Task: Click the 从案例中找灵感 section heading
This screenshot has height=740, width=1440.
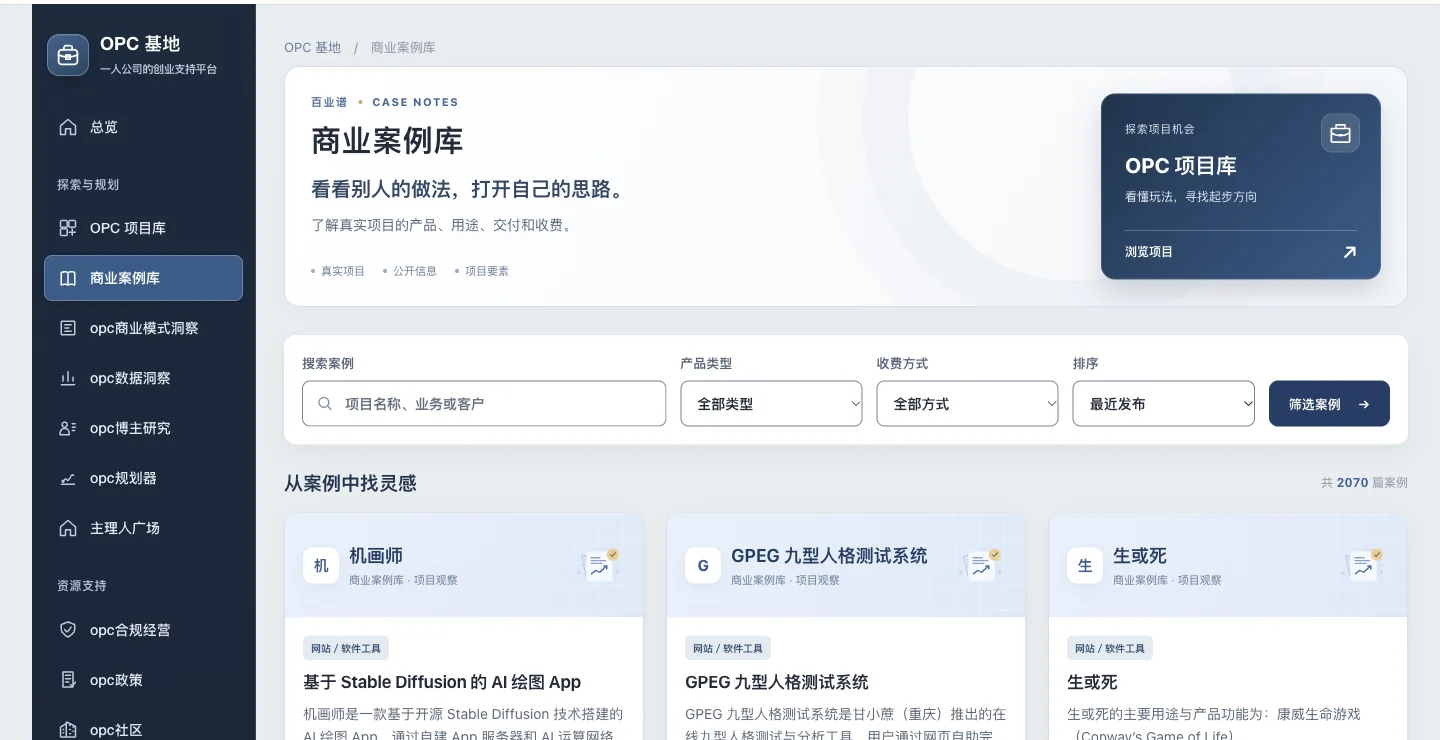Action: [350, 484]
